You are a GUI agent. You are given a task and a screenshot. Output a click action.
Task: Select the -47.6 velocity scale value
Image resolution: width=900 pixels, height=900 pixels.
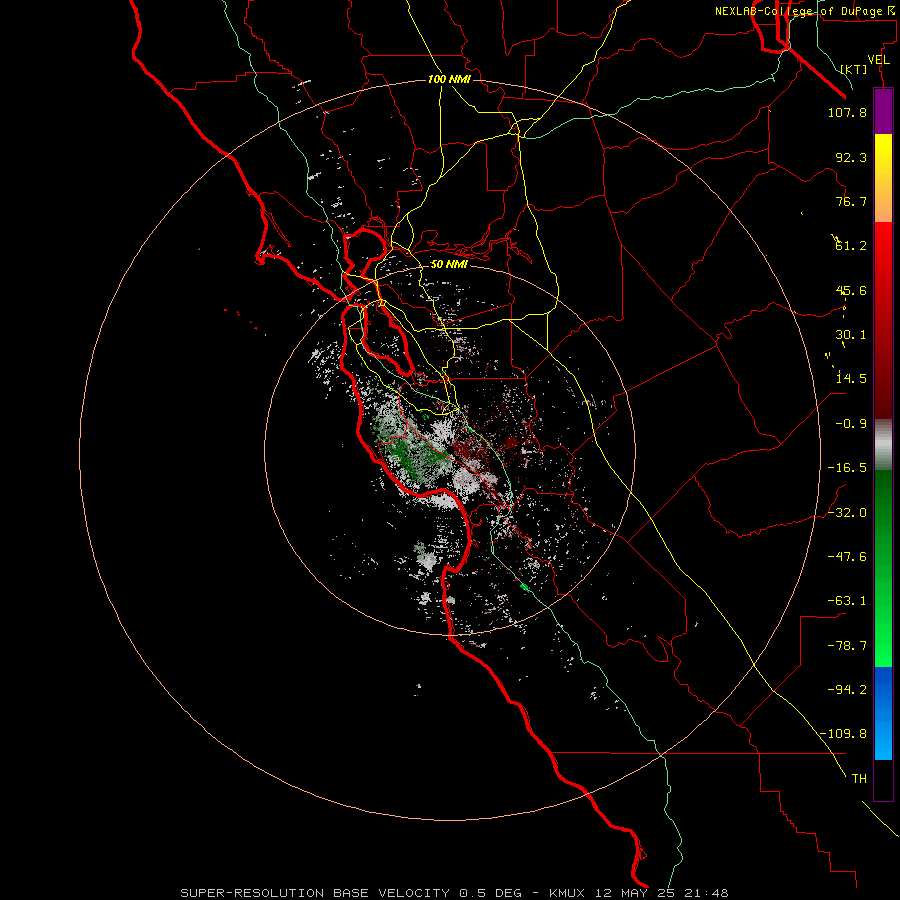coord(847,557)
